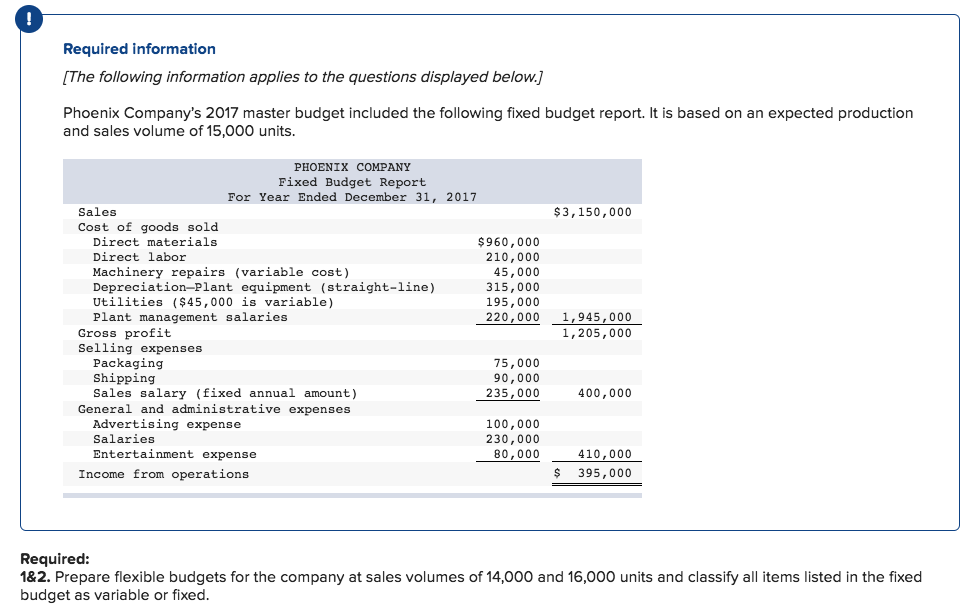Click the 90,000 shipping value
Screen dimensions: 975x606
pyautogui.click(x=517, y=378)
